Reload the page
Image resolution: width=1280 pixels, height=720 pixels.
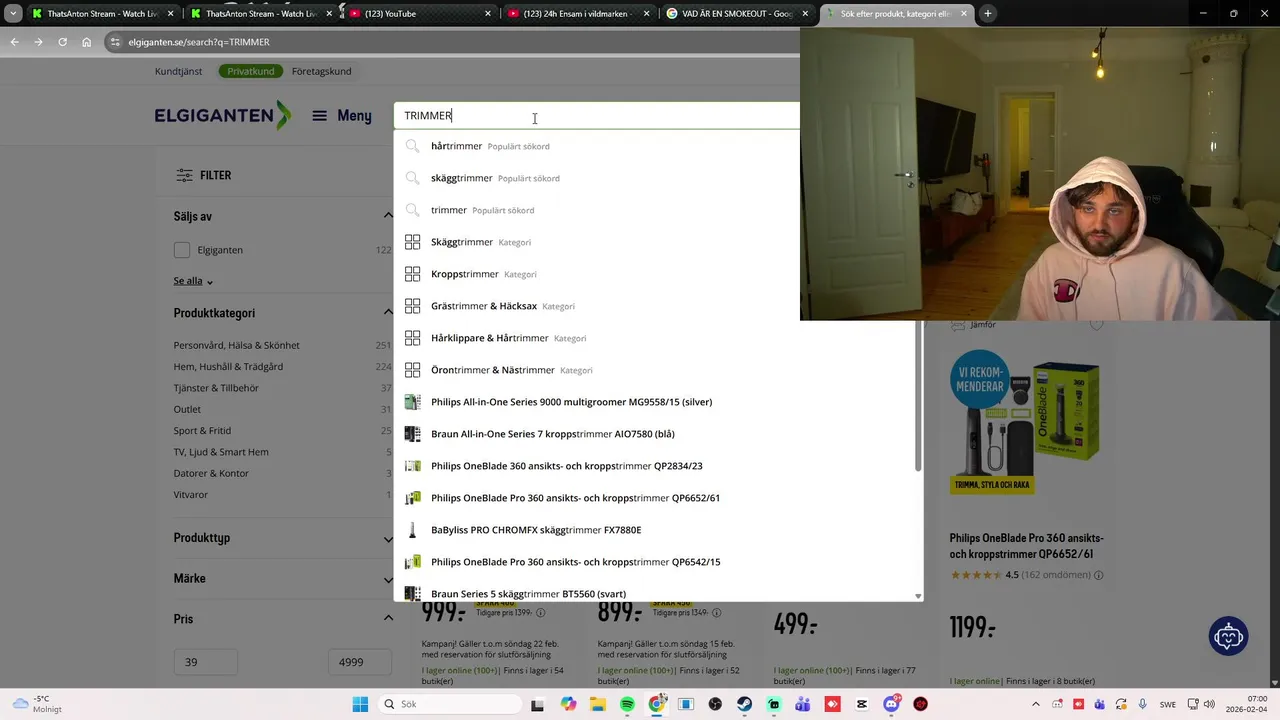click(62, 42)
